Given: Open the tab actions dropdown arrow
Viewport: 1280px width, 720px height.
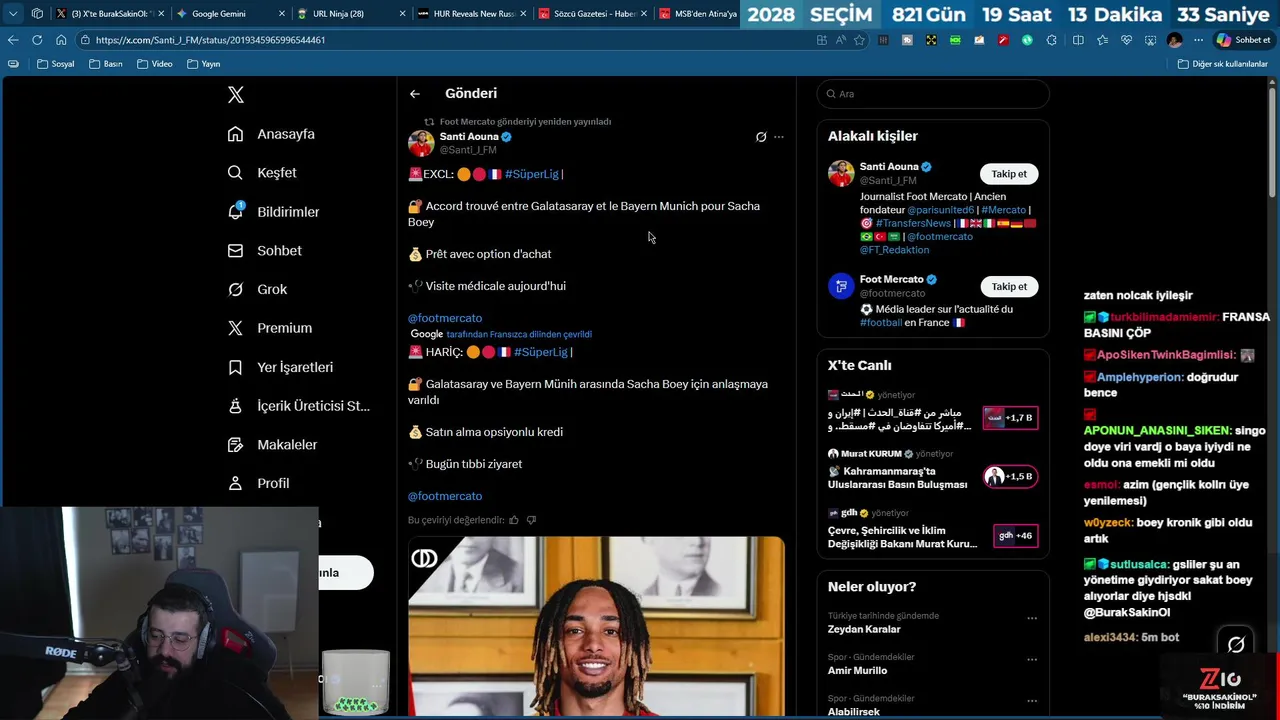Looking at the screenshot, I should pos(12,14).
